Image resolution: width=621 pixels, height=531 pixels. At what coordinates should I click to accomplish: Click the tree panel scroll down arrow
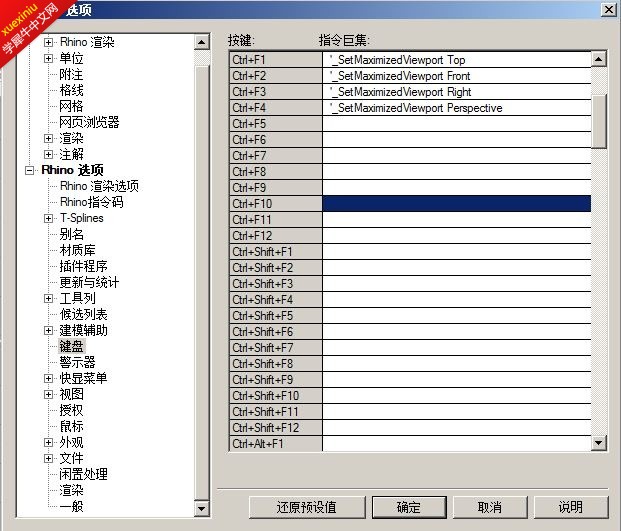pyautogui.click(x=202, y=508)
